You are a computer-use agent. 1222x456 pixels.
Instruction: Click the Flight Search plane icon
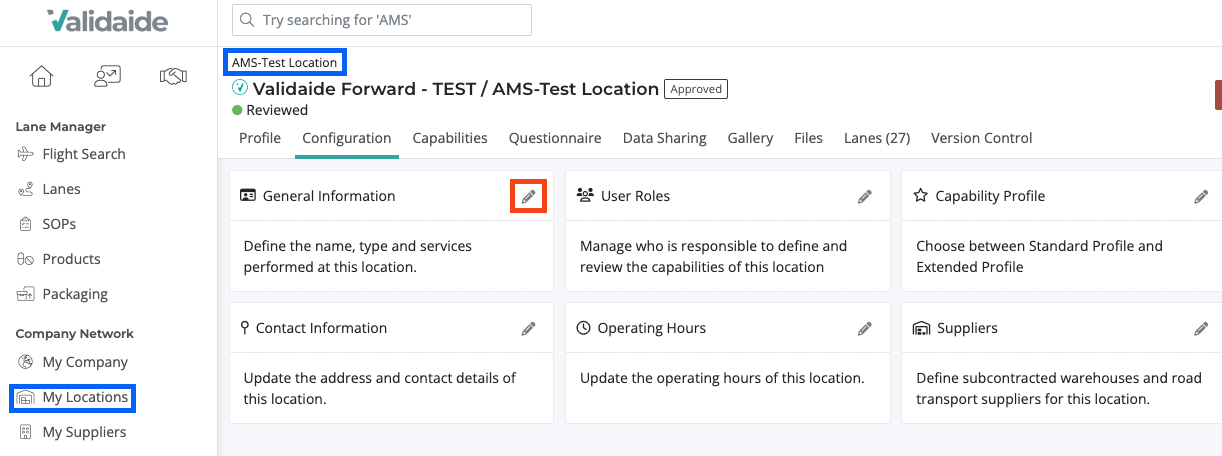pos(26,154)
